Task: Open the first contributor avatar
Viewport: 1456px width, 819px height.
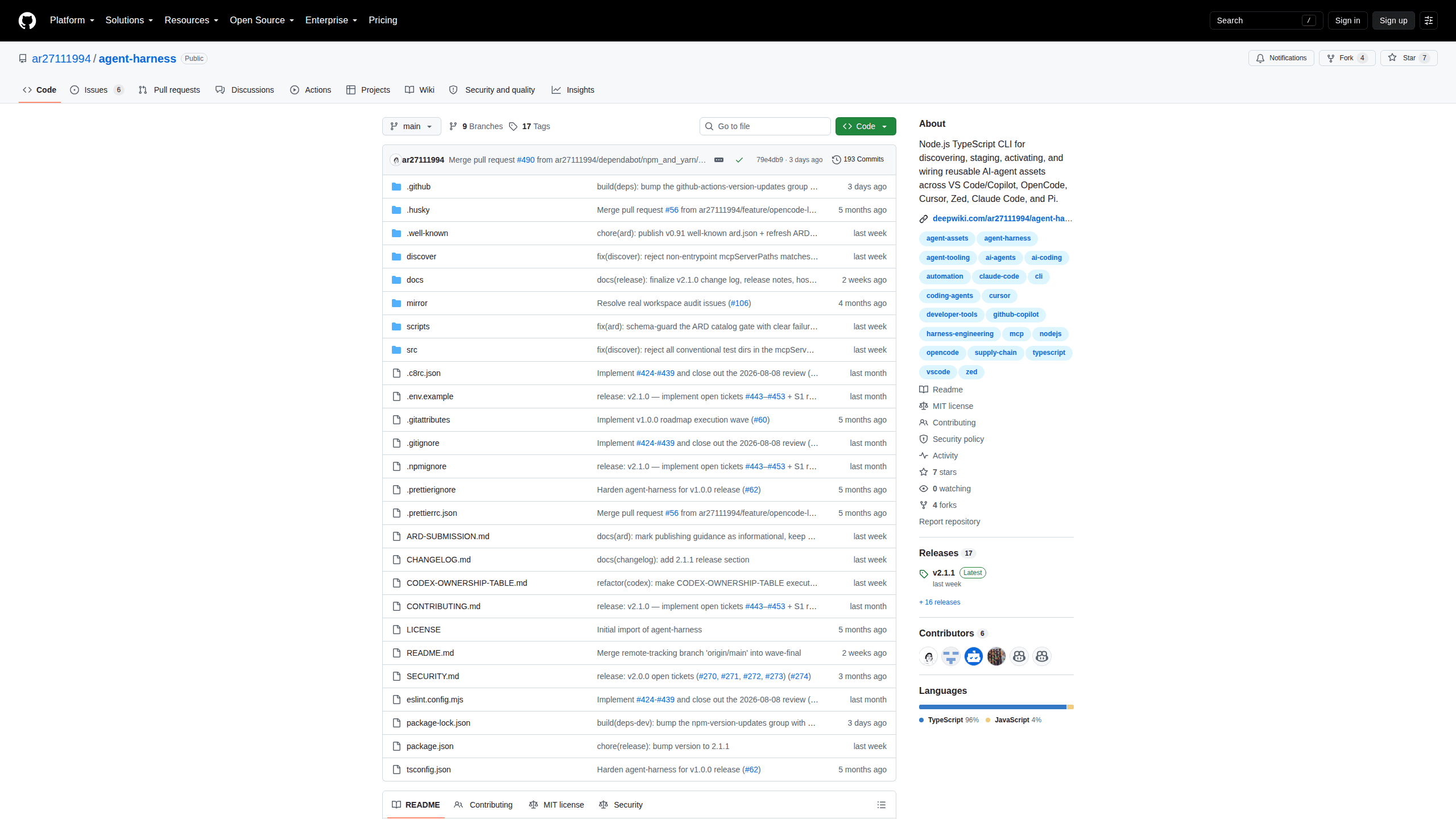Action: click(x=928, y=656)
